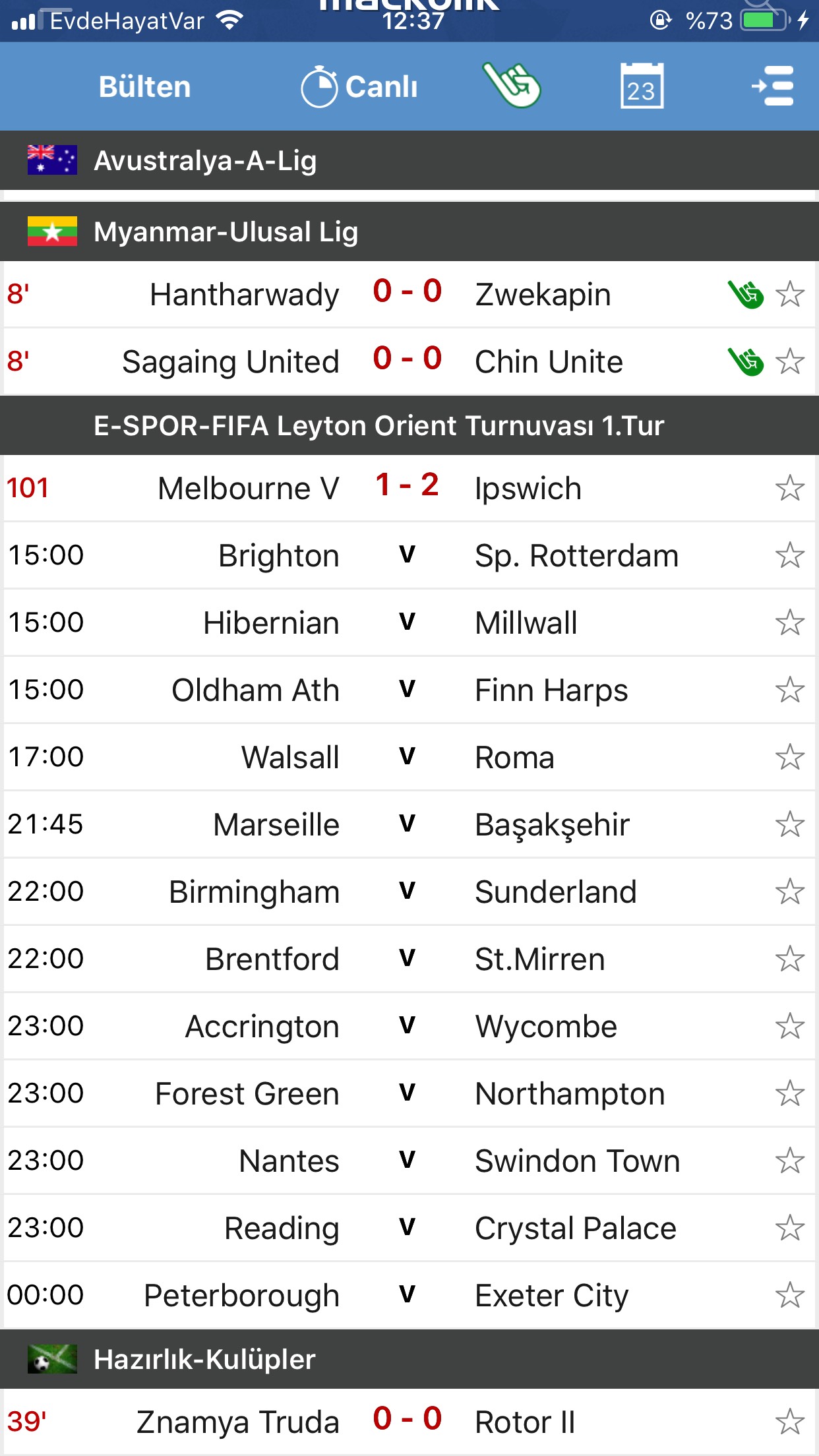Tap the Myanmar flag icon
Viewport: 819px width, 1456px height.
[52, 231]
